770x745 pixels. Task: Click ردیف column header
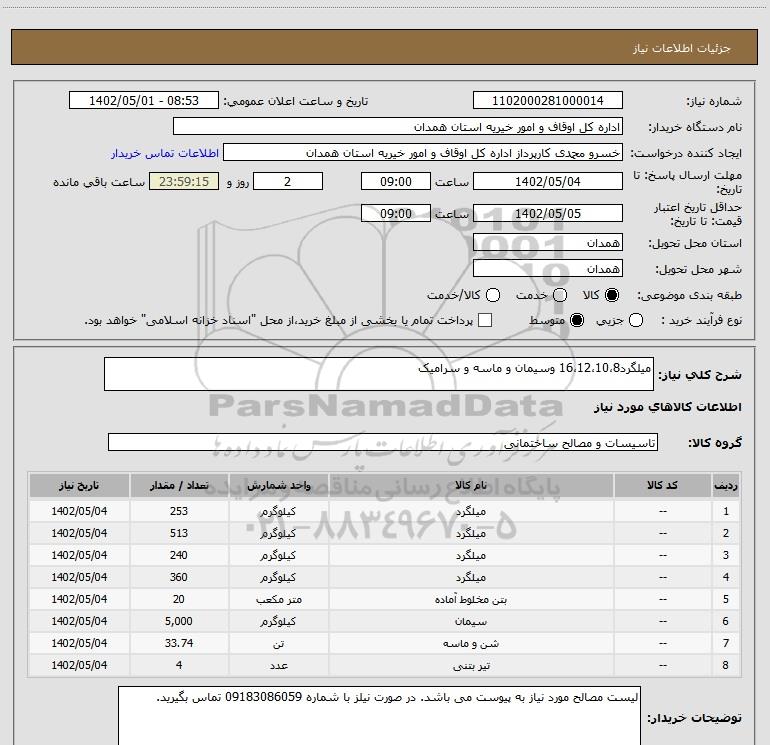click(726, 485)
